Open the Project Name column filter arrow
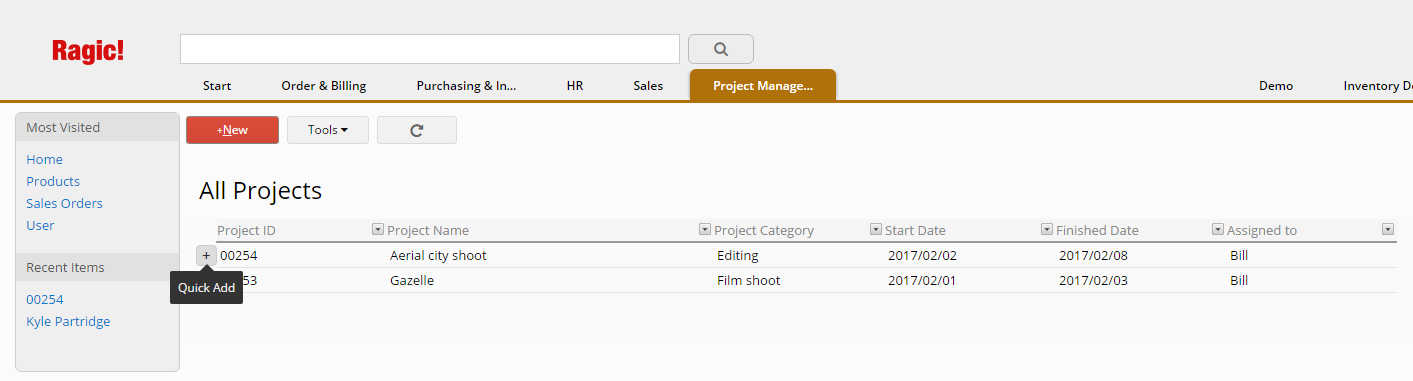The image size is (1413, 381). tap(704, 230)
